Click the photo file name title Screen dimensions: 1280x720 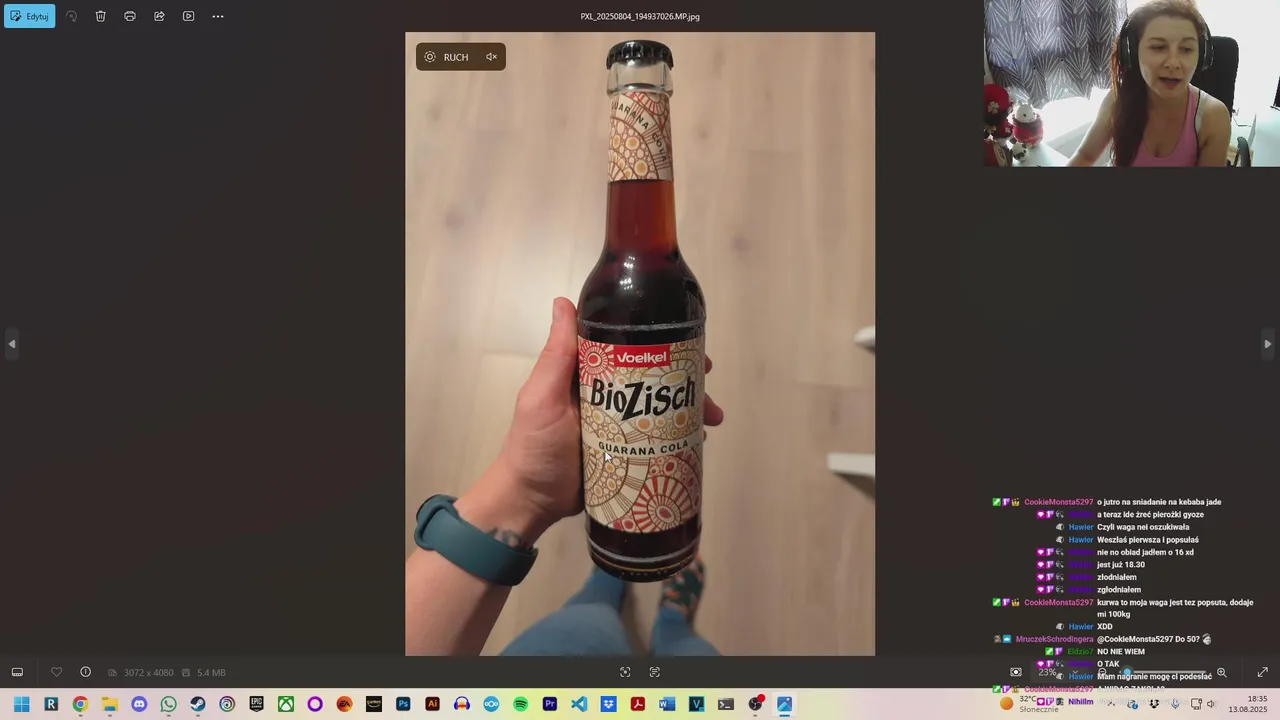pyautogui.click(x=640, y=16)
